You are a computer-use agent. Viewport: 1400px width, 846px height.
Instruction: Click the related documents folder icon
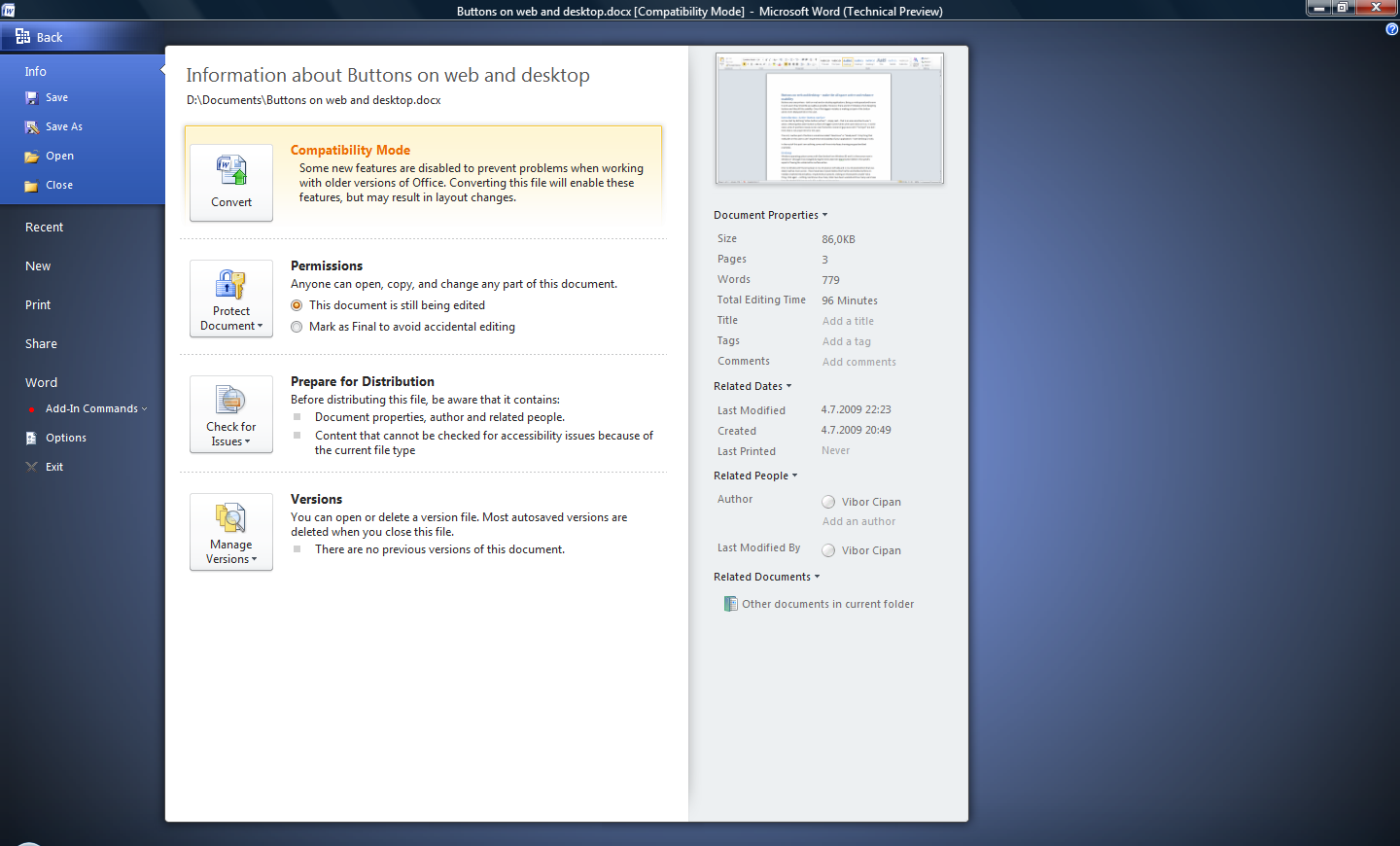point(730,604)
